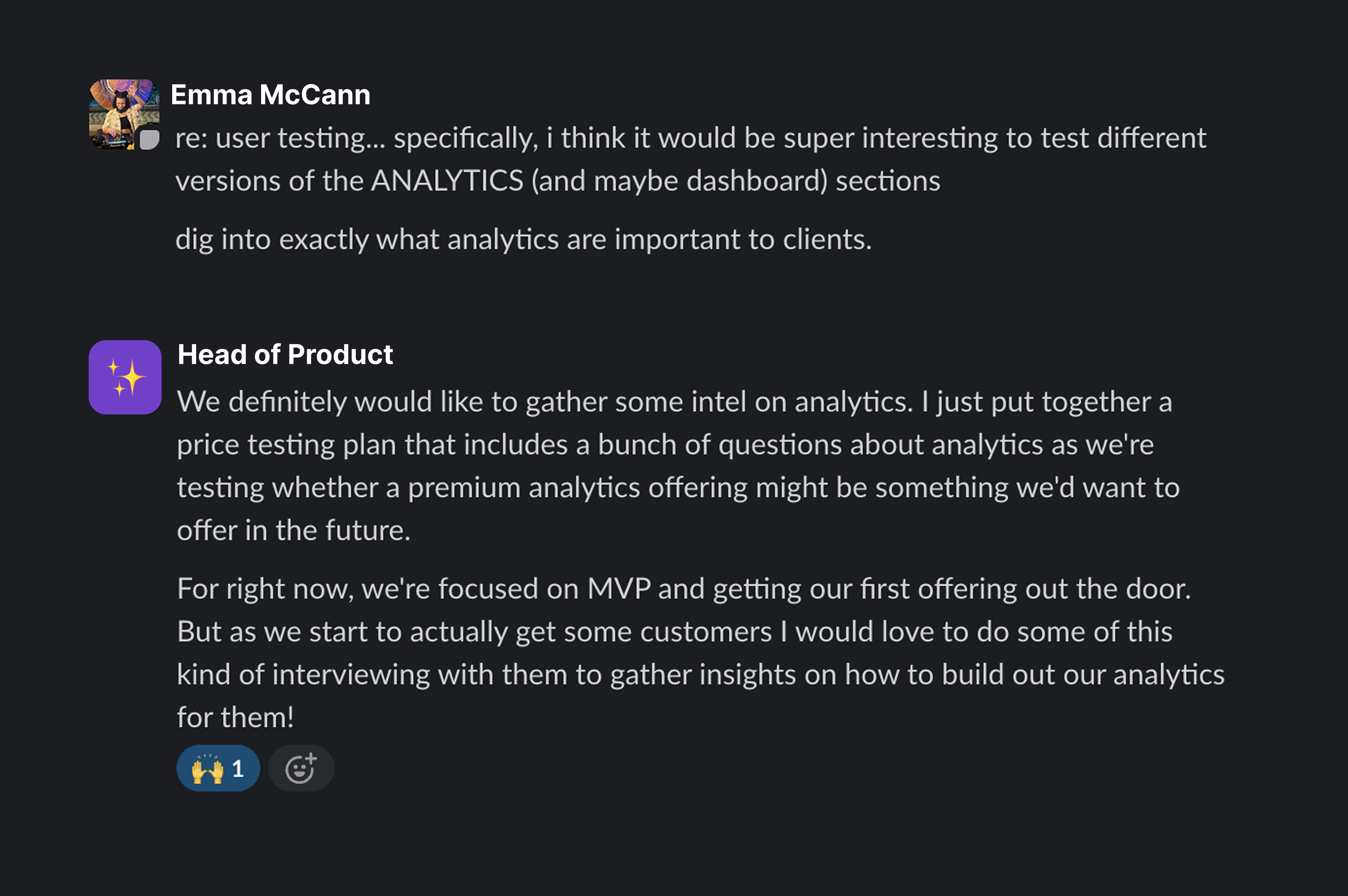Screen dimensions: 1348x896
Task: Click the reaction count number 1
Action: point(238,769)
